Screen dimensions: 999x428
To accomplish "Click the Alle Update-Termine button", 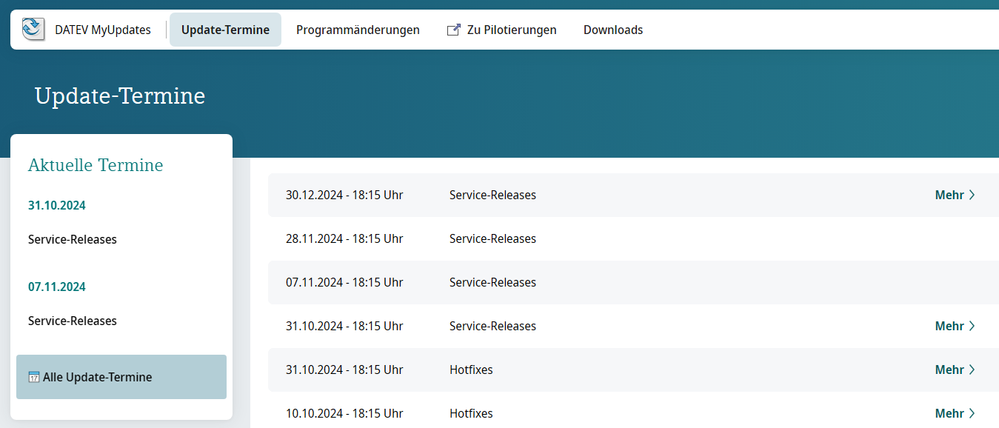I will [121, 377].
